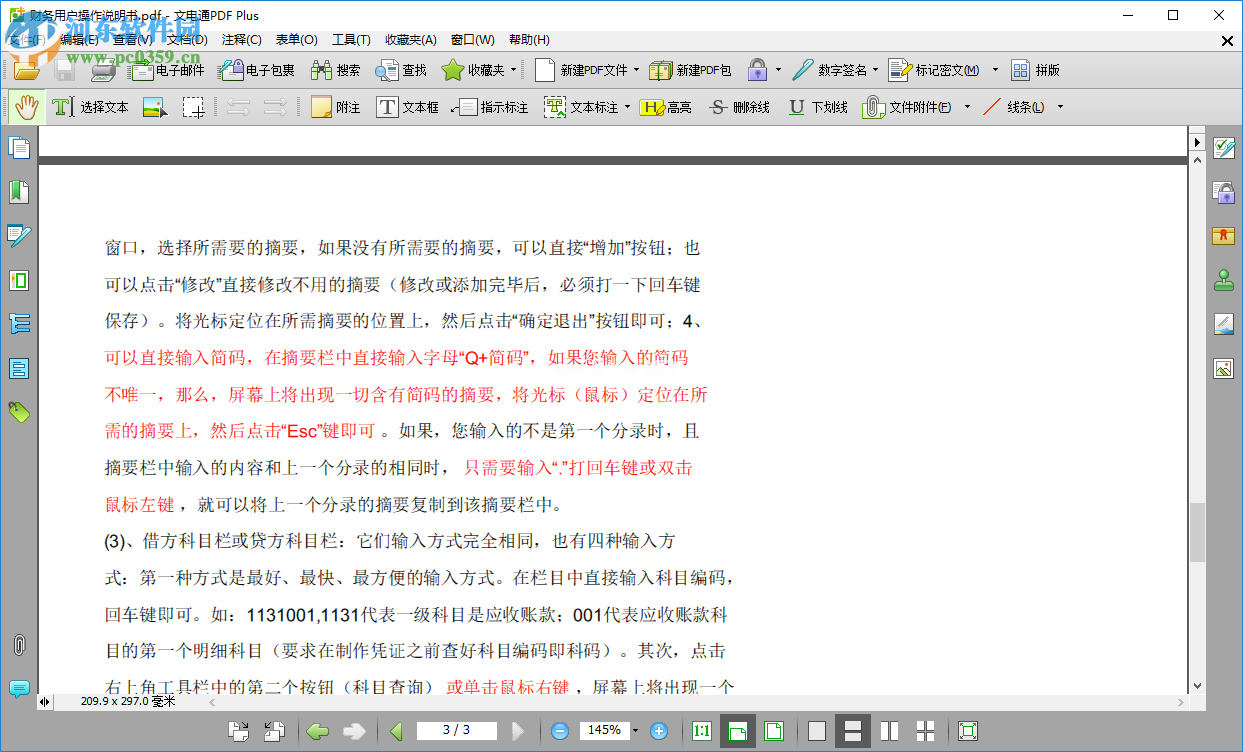1243x752 pixels.
Task: Open the zoom percentage dropdown
Action: tap(634, 730)
